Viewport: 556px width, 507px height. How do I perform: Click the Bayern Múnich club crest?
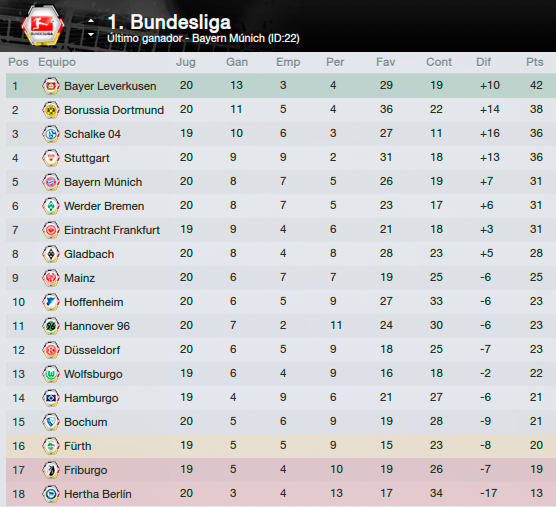[x=51, y=182]
